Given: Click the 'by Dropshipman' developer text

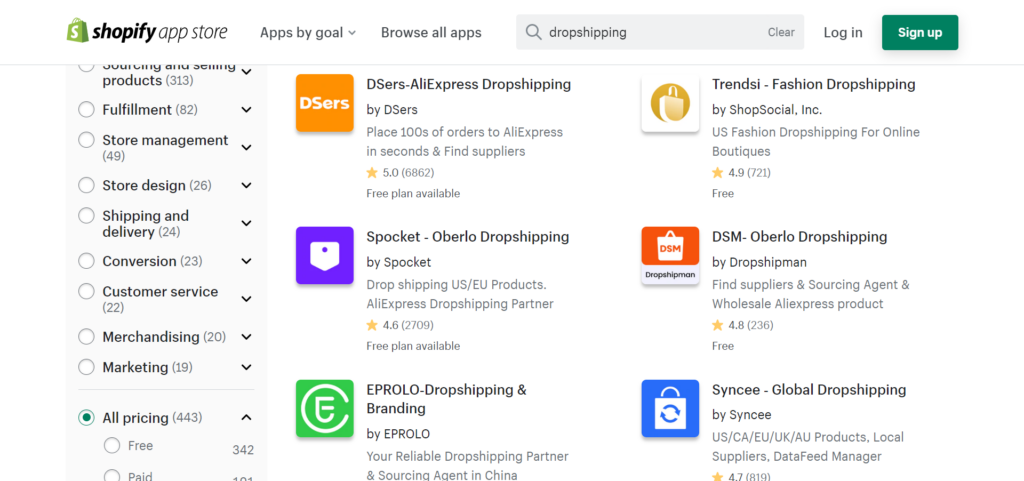Looking at the screenshot, I should click(x=759, y=262).
